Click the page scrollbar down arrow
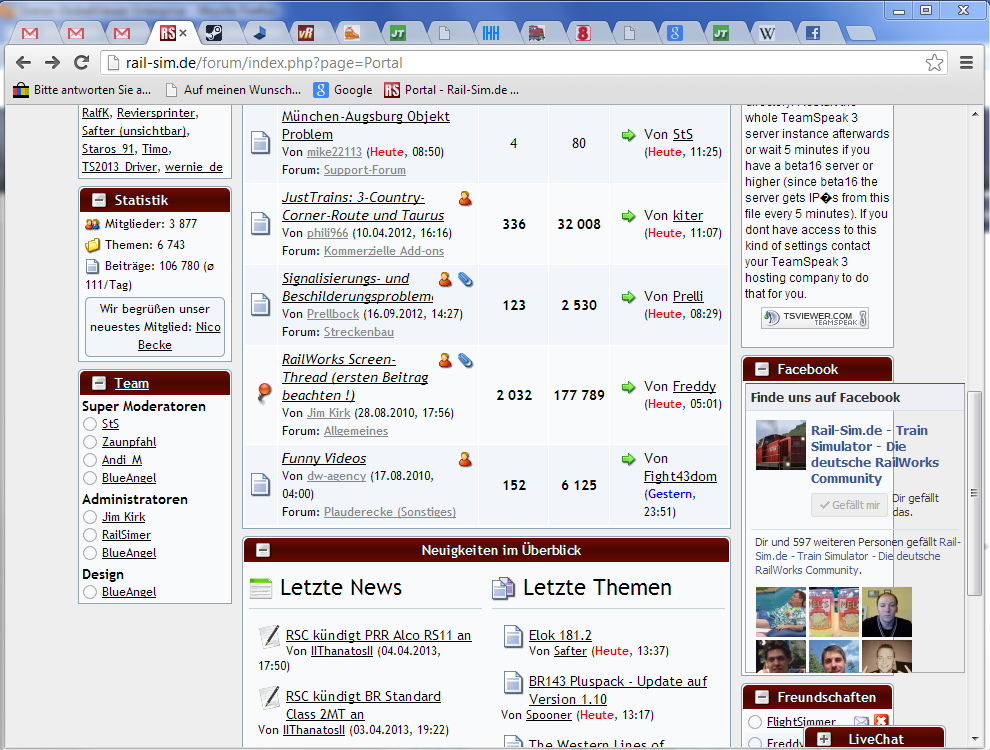The height and width of the screenshot is (750, 990). click(x=975, y=739)
